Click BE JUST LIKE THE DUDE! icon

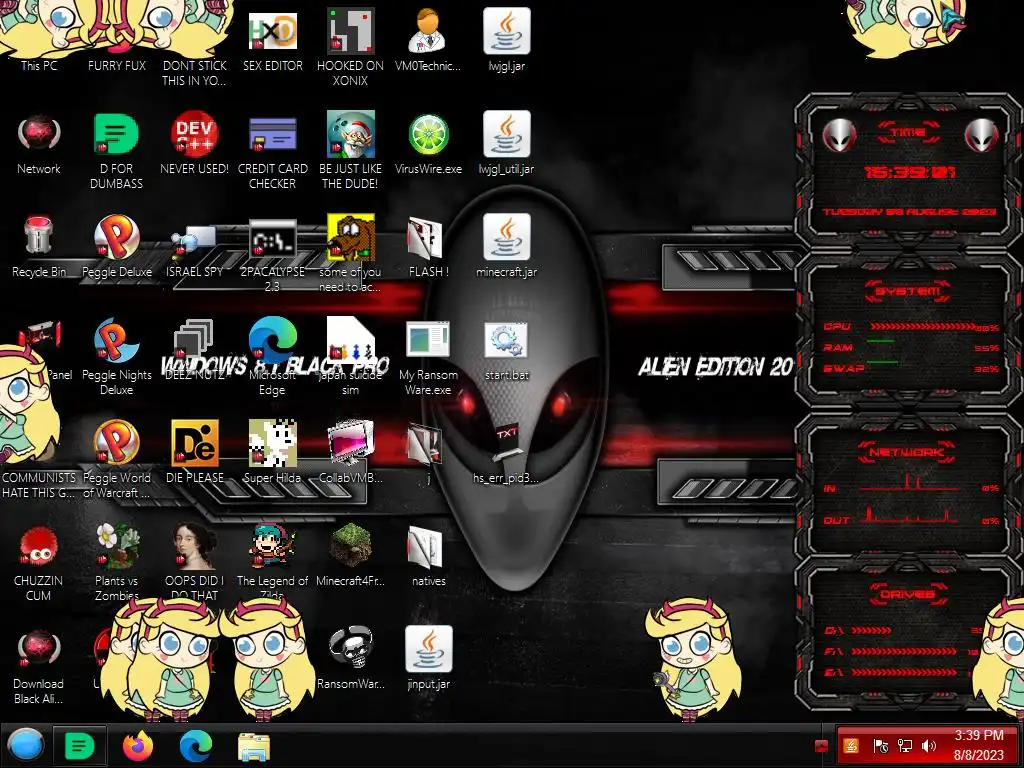point(350,150)
